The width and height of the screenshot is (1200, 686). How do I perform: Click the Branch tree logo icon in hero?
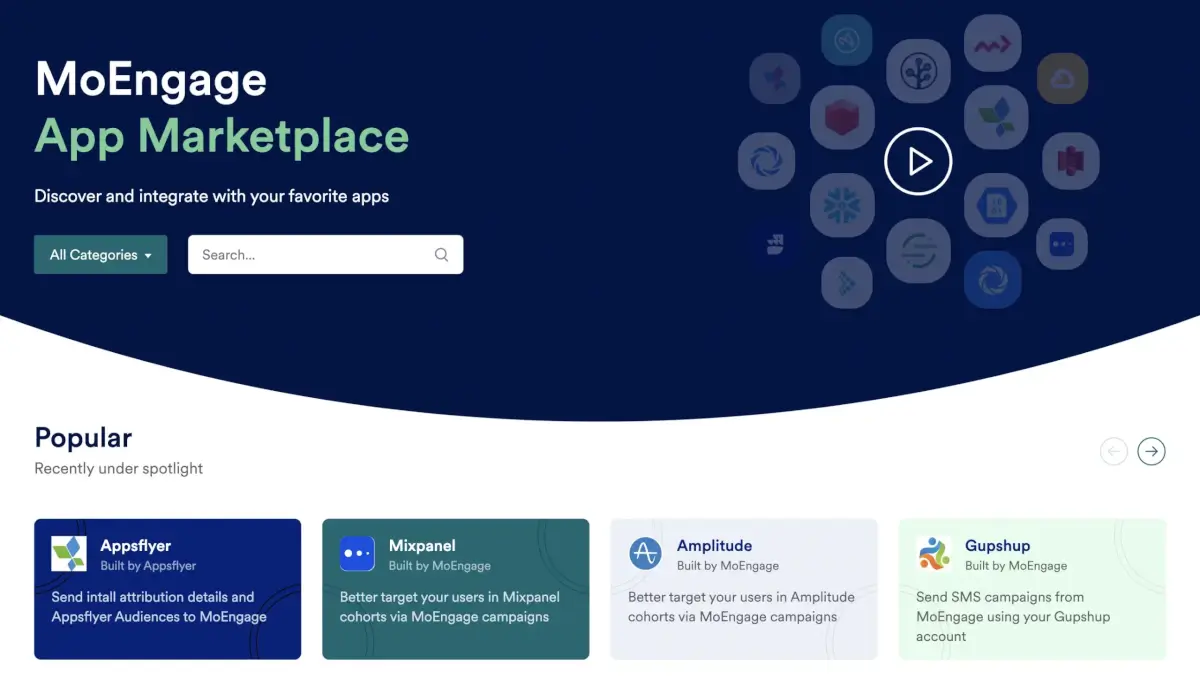[x=917, y=72]
